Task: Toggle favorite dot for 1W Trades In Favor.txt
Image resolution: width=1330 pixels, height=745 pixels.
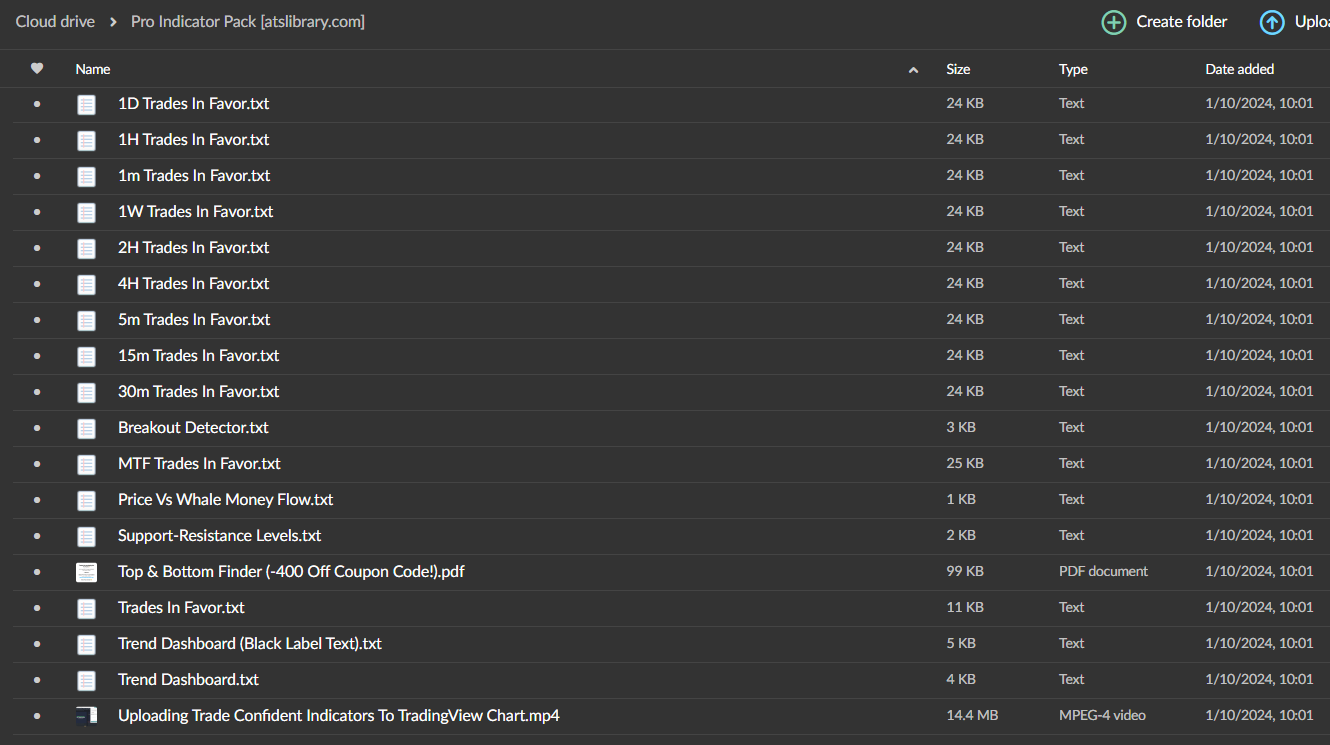Action: 37,212
